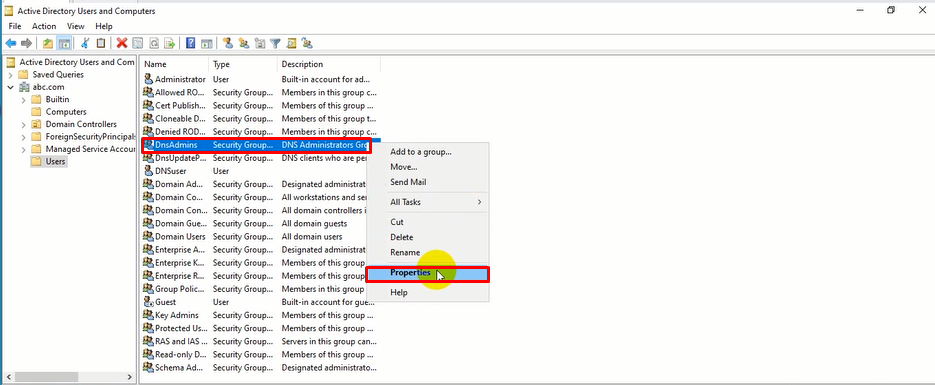Toggle the Show/Hide Action Pane toolbar icon
Viewport: 935px width, 385px height.
pos(206,43)
